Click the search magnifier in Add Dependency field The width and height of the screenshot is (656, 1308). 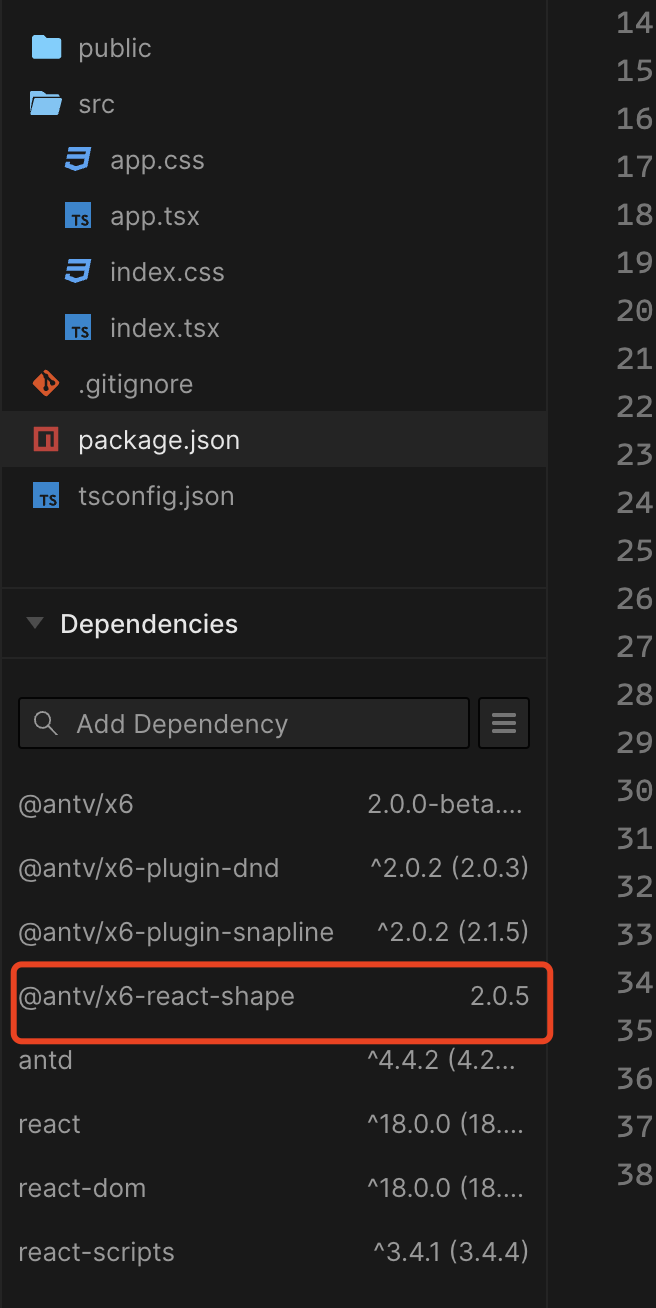coord(45,722)
